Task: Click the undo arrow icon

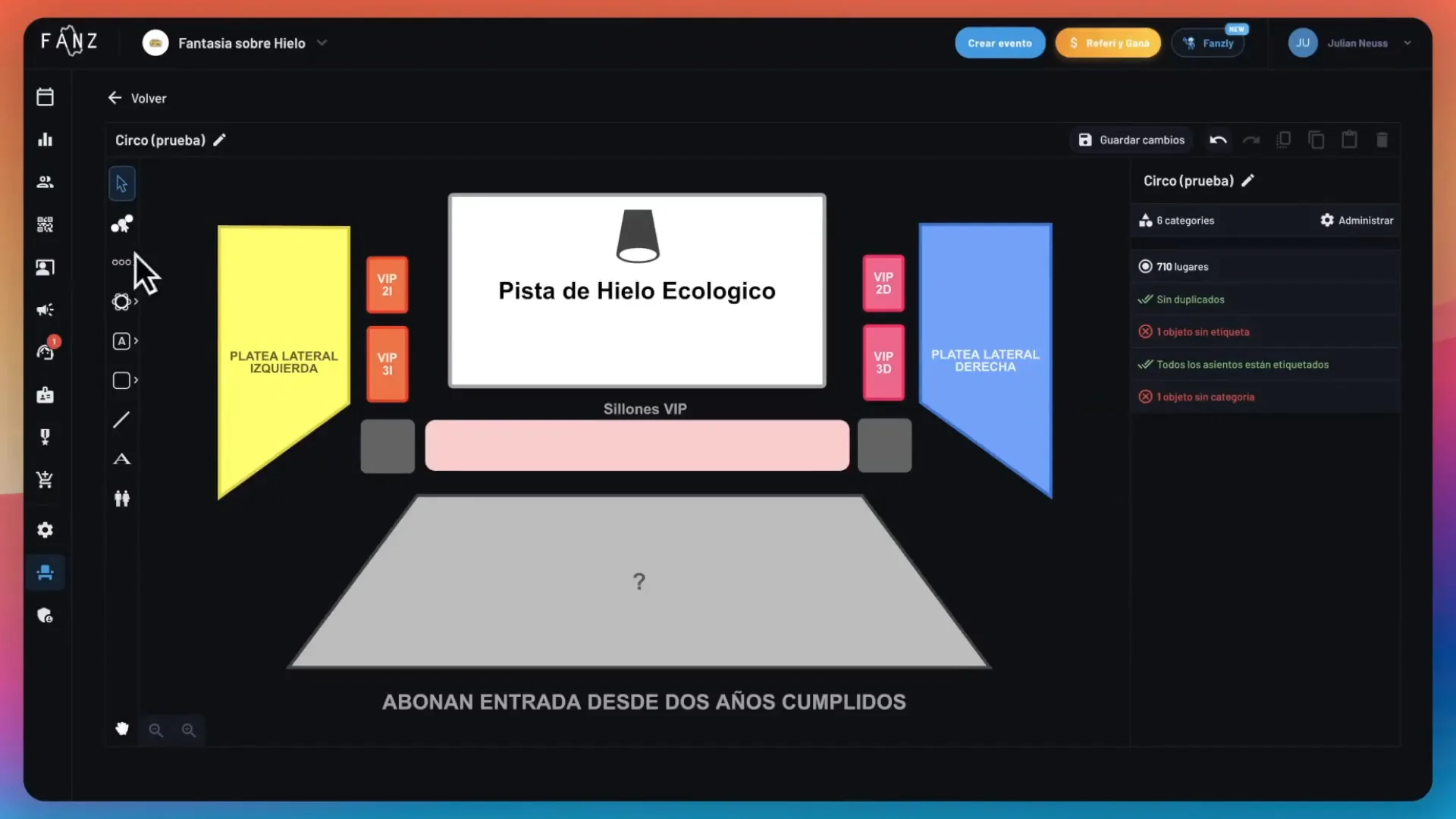Action: click(1218, 140)
